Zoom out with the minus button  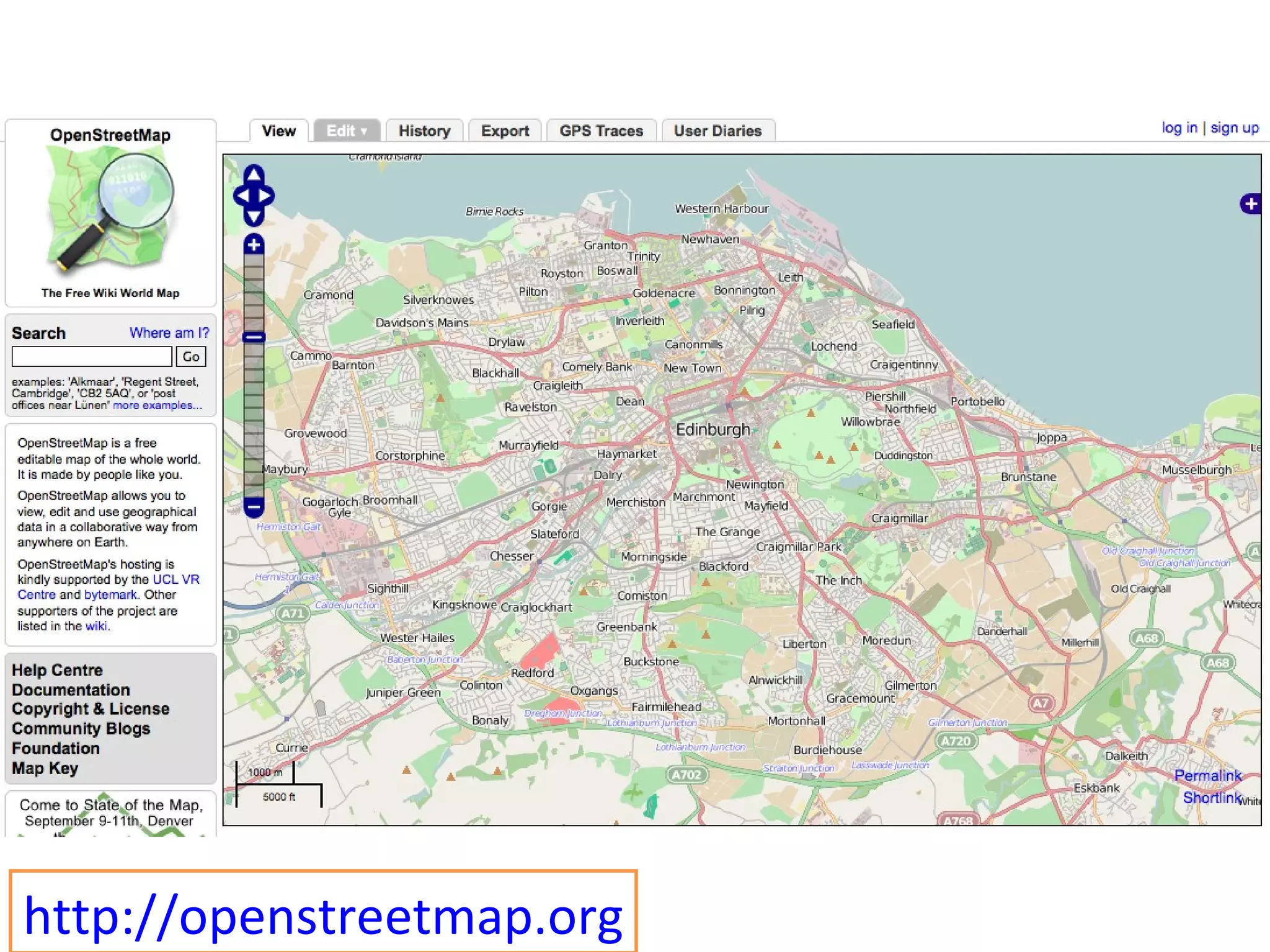254,507
